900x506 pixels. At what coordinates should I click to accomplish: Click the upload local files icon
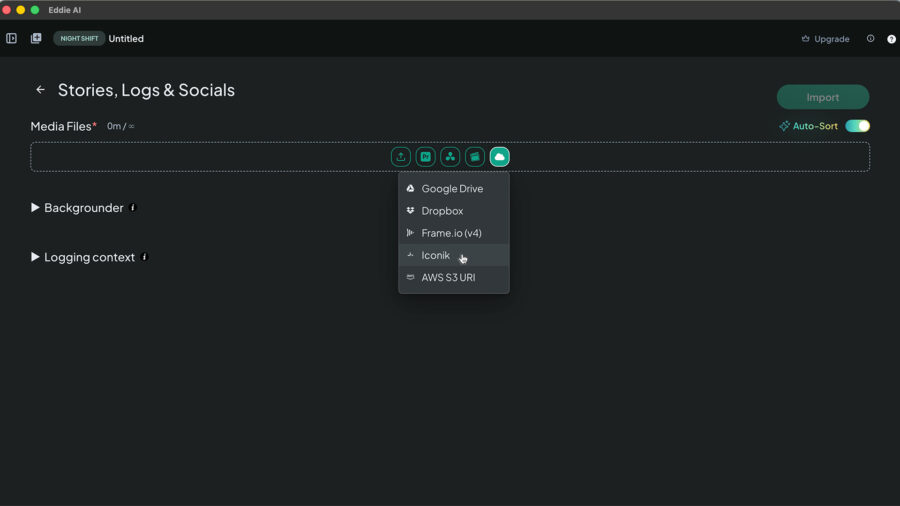click(401, 157)
